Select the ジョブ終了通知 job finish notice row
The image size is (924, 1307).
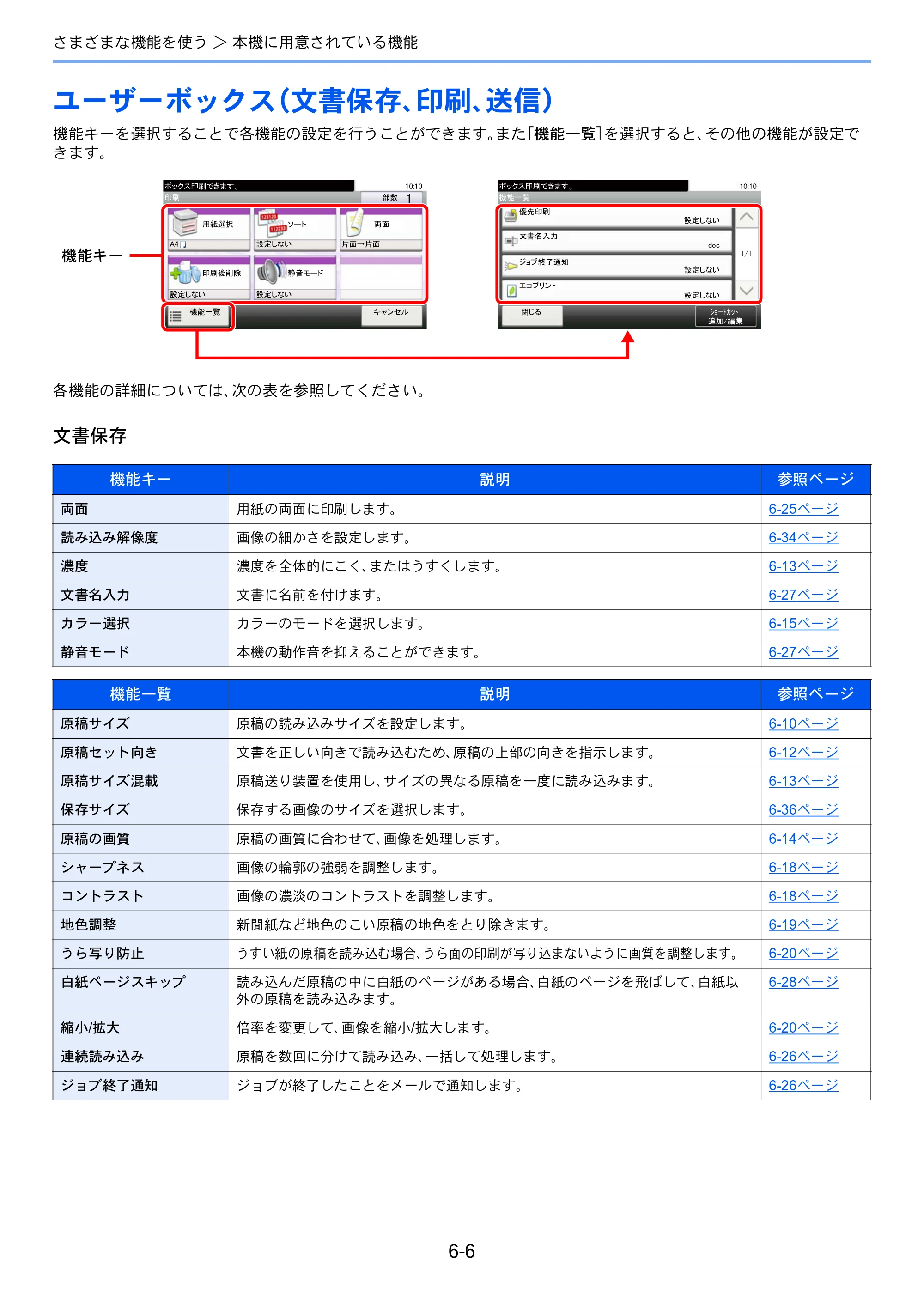(x=616, y=266)
